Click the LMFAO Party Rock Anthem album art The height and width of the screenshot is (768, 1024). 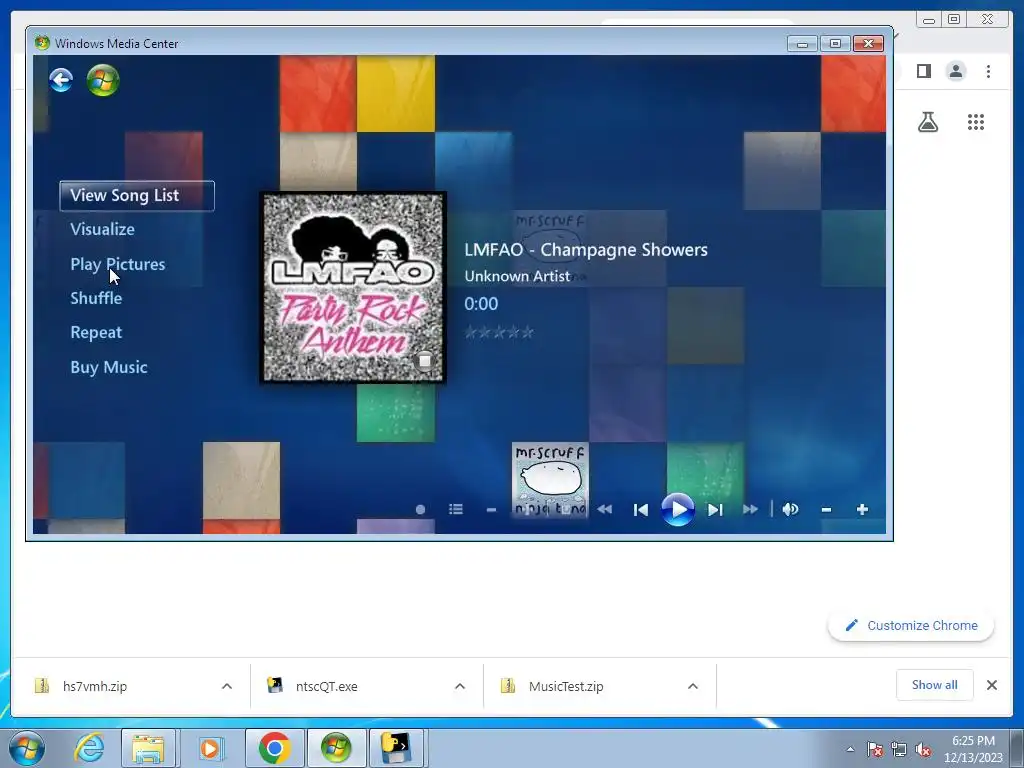click(x=353, y=287)
